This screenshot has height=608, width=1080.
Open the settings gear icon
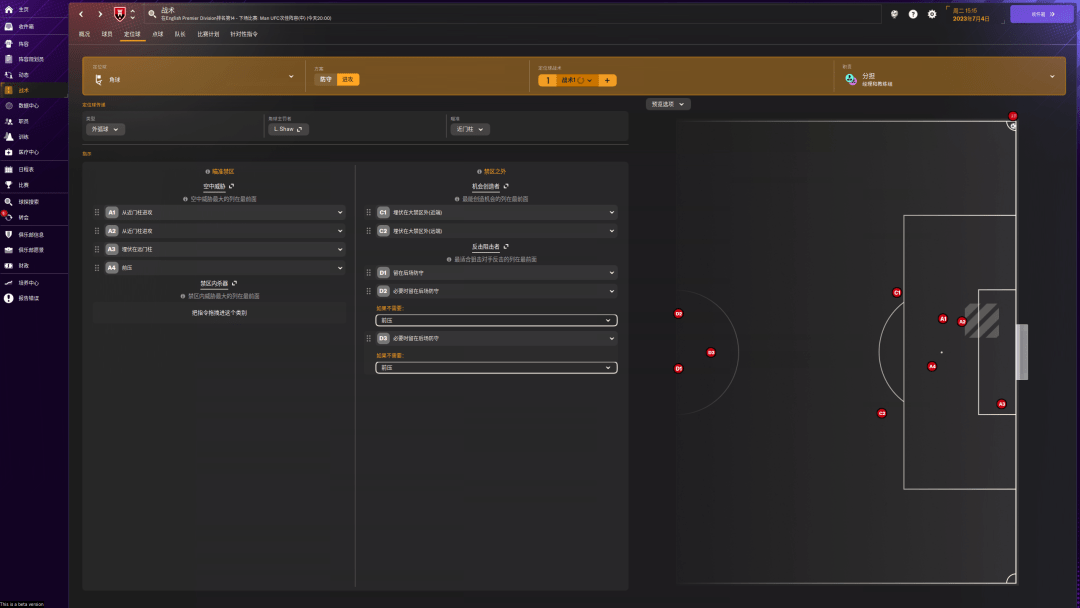point(932,14)
